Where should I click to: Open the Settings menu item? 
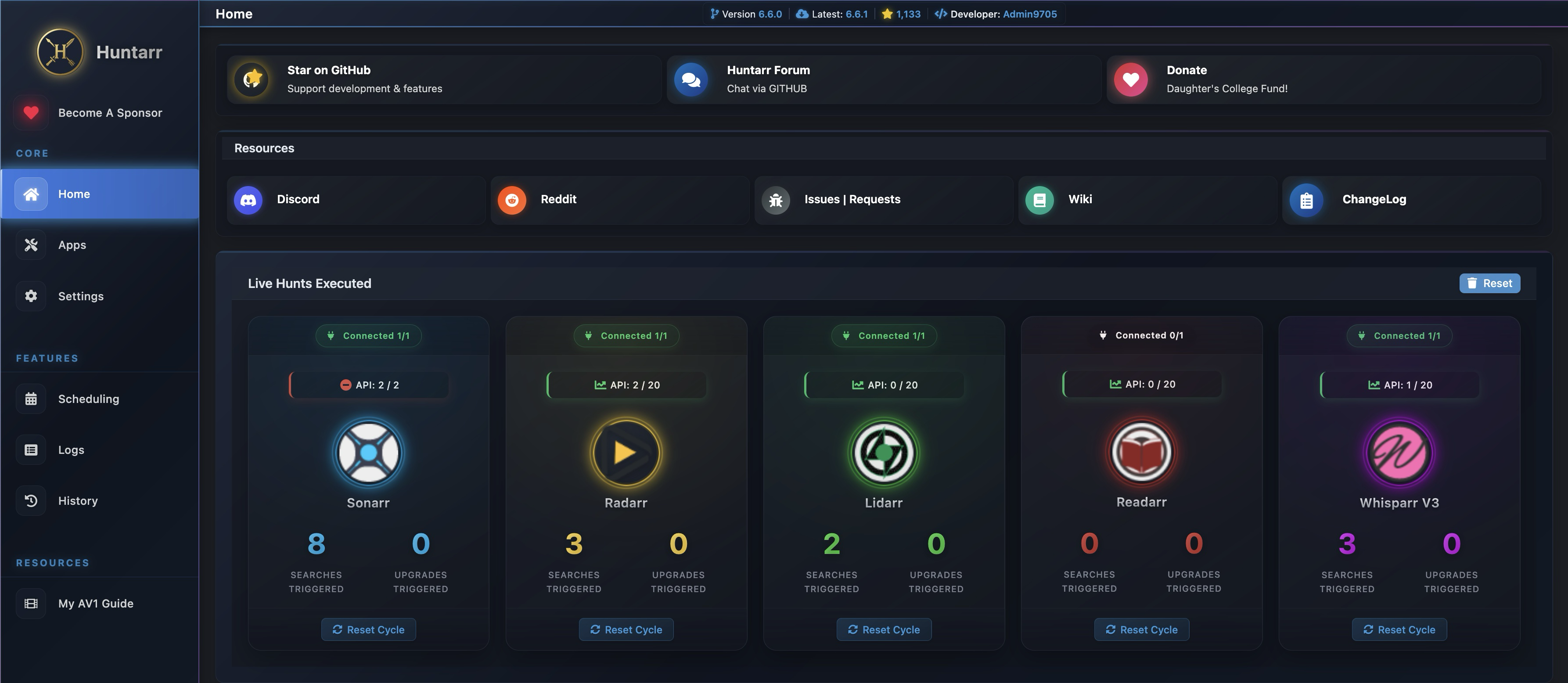(x=100, y=296)
